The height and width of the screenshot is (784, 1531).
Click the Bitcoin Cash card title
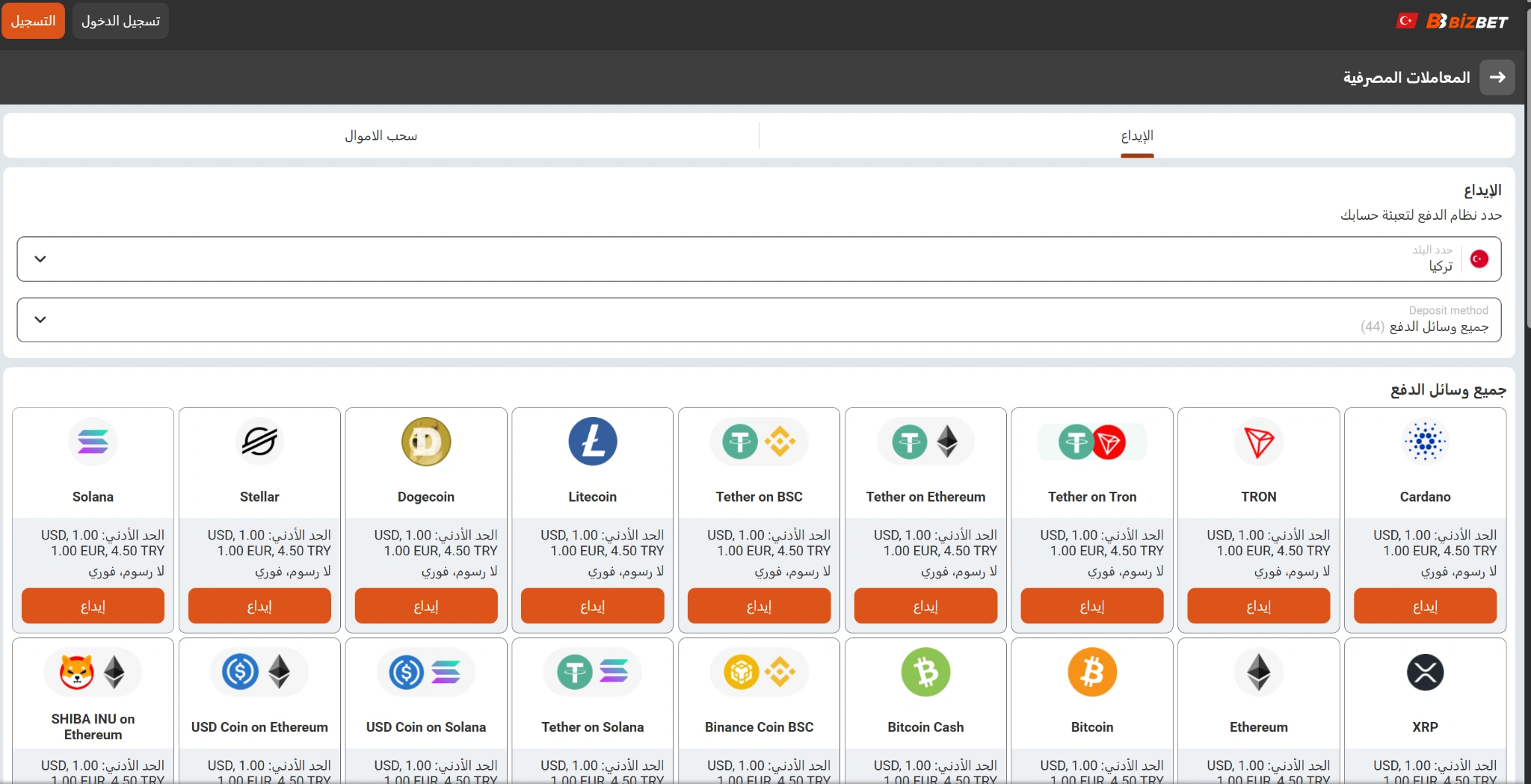pos(925,727)
